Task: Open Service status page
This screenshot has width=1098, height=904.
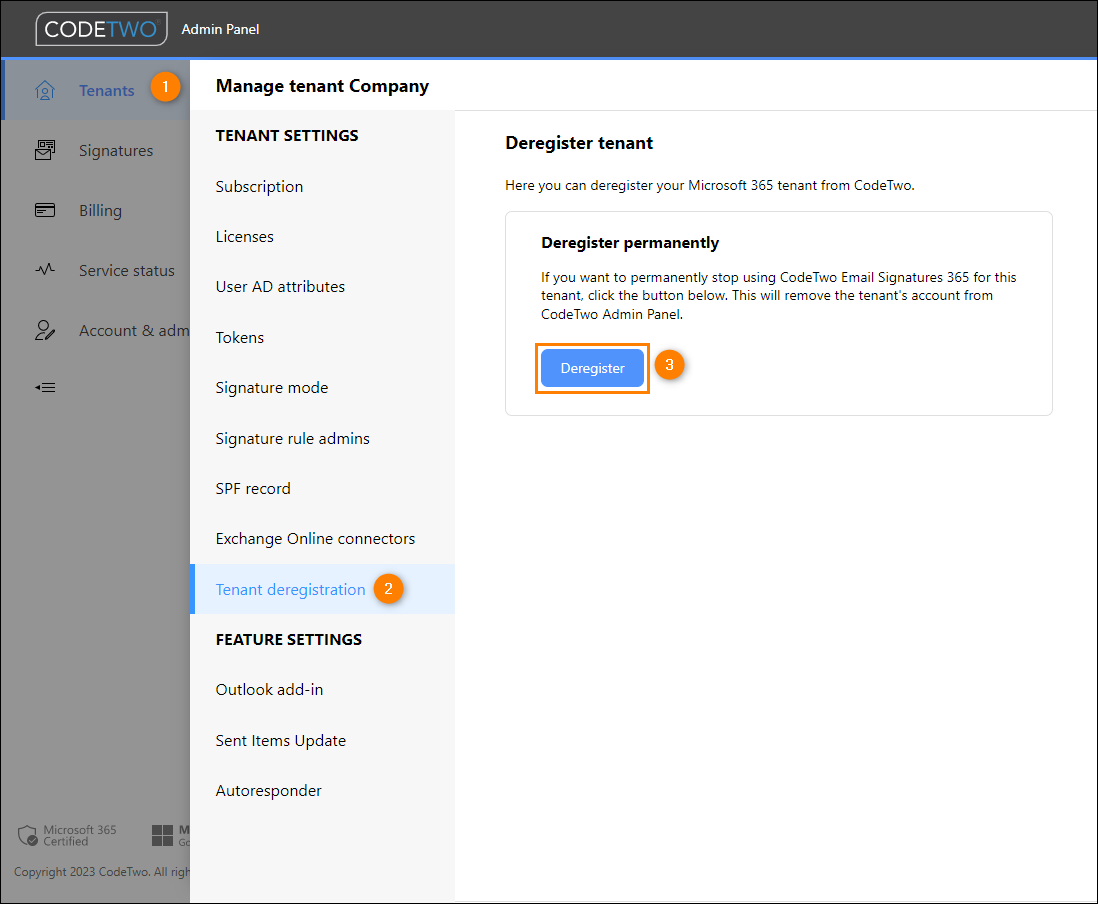Action: 95,270
